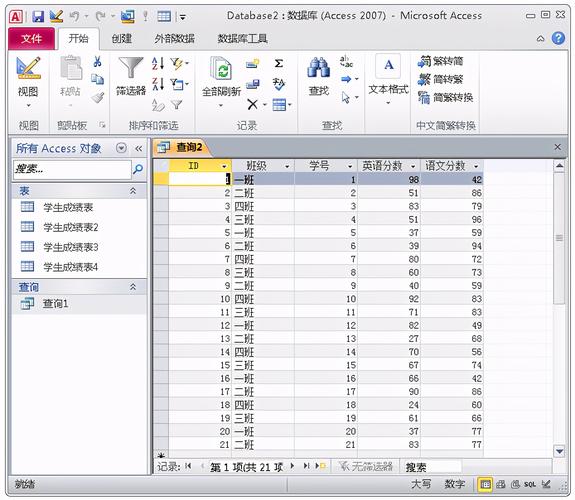Minimize the ribbon with the caret
This screenshot has width=575, height=500.
point(541,39)
